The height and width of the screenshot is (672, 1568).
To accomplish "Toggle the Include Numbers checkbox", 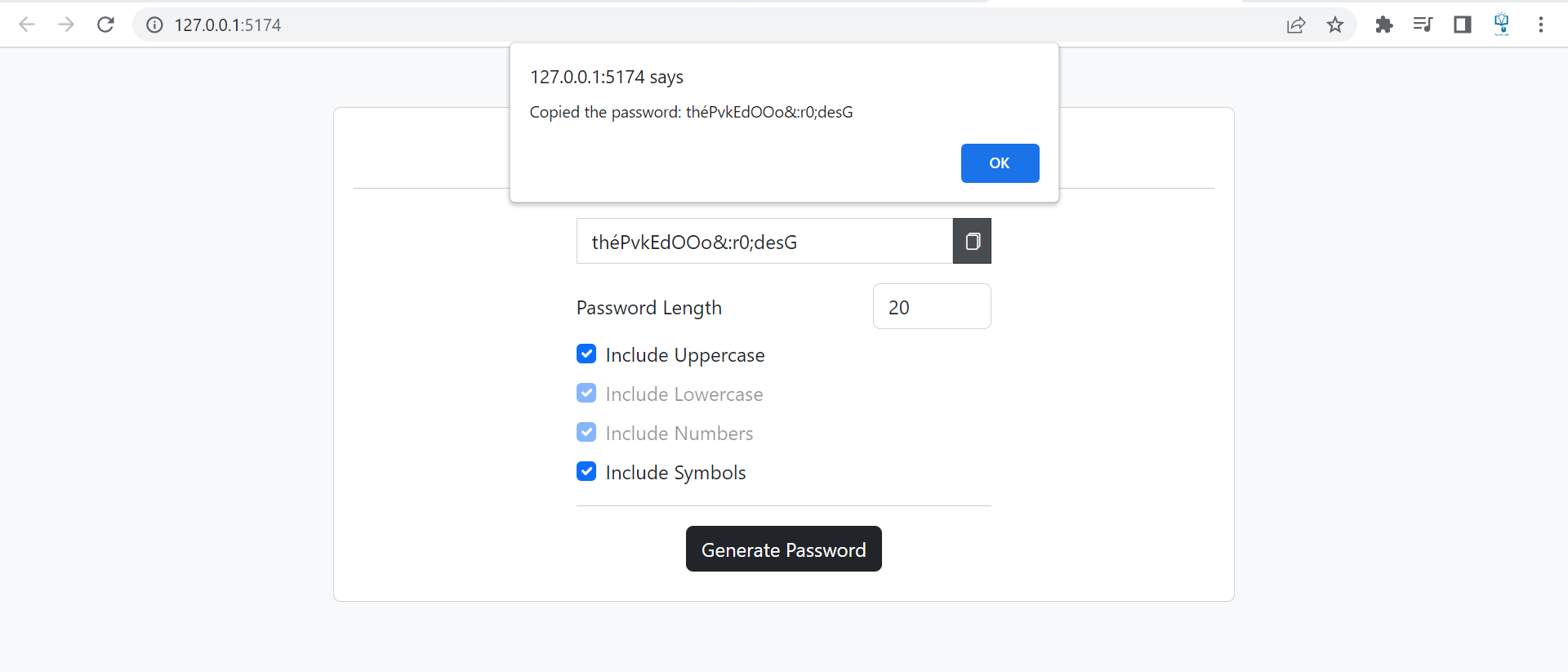I will coord(586,432).
